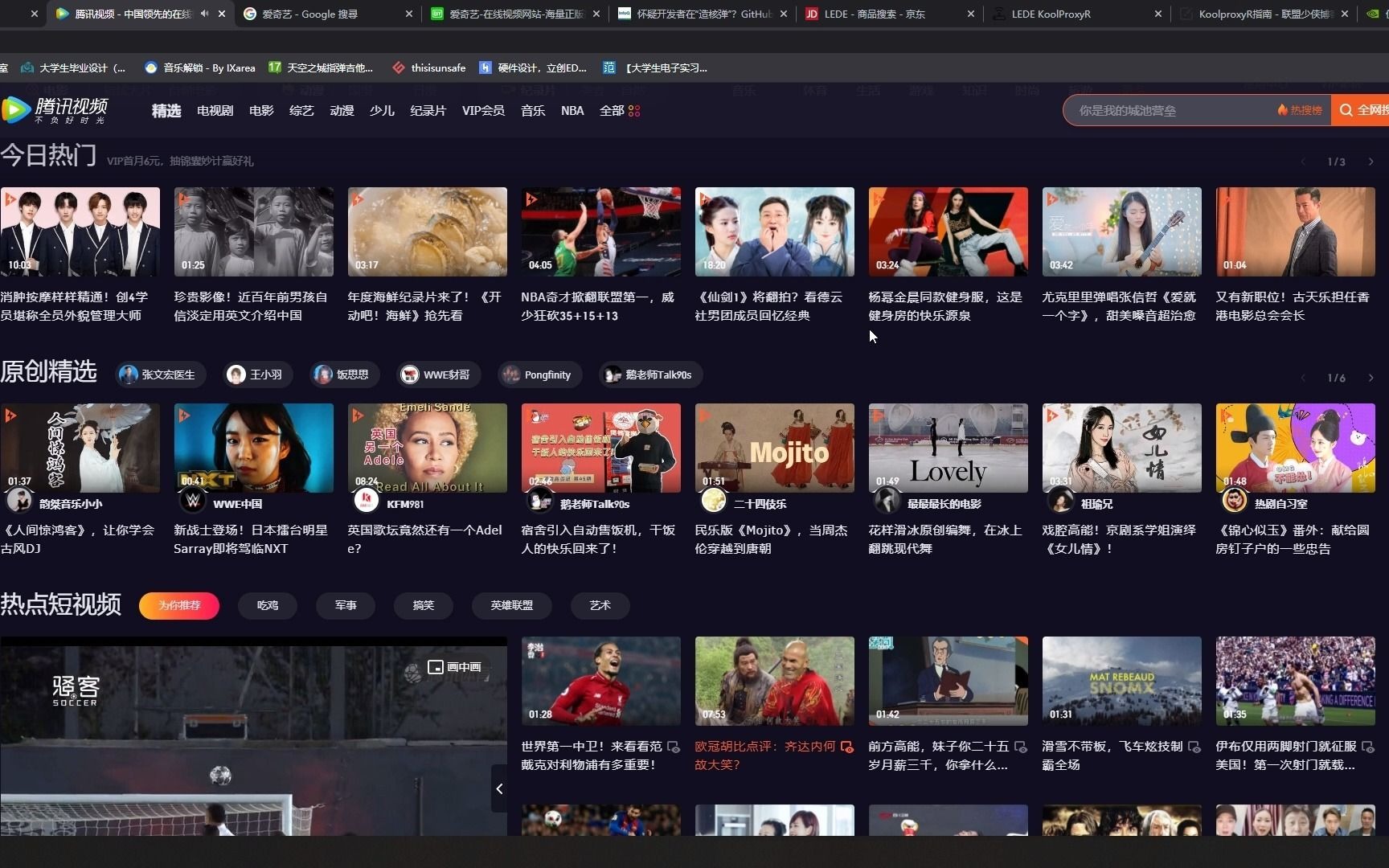The image size is (1389, 868).
Task: Open the 滑雪不带板 video title
Action: (x=1112, y=755)
